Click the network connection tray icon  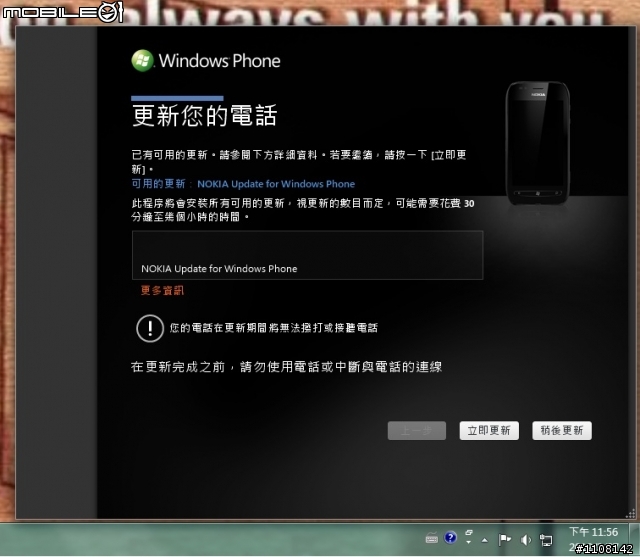tap(545, 540)
